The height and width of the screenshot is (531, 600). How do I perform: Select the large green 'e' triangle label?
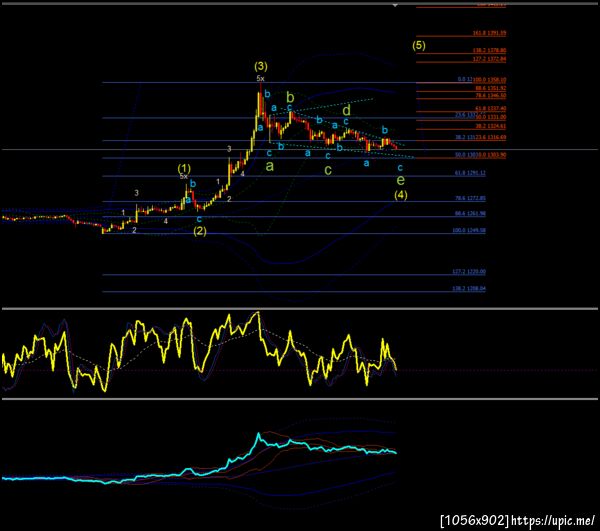(401, 179)
